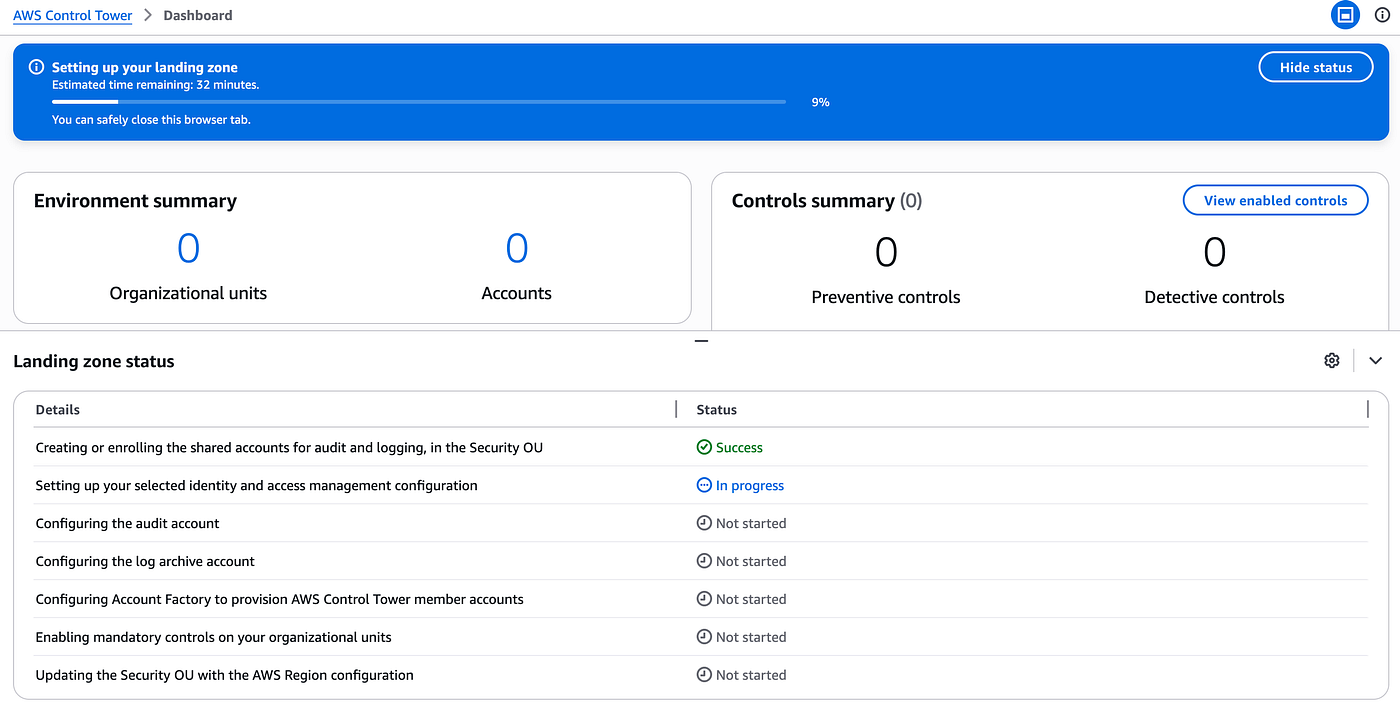
Task: Click 'You can safely close this browser tab' text
Action: click(151, 120)
